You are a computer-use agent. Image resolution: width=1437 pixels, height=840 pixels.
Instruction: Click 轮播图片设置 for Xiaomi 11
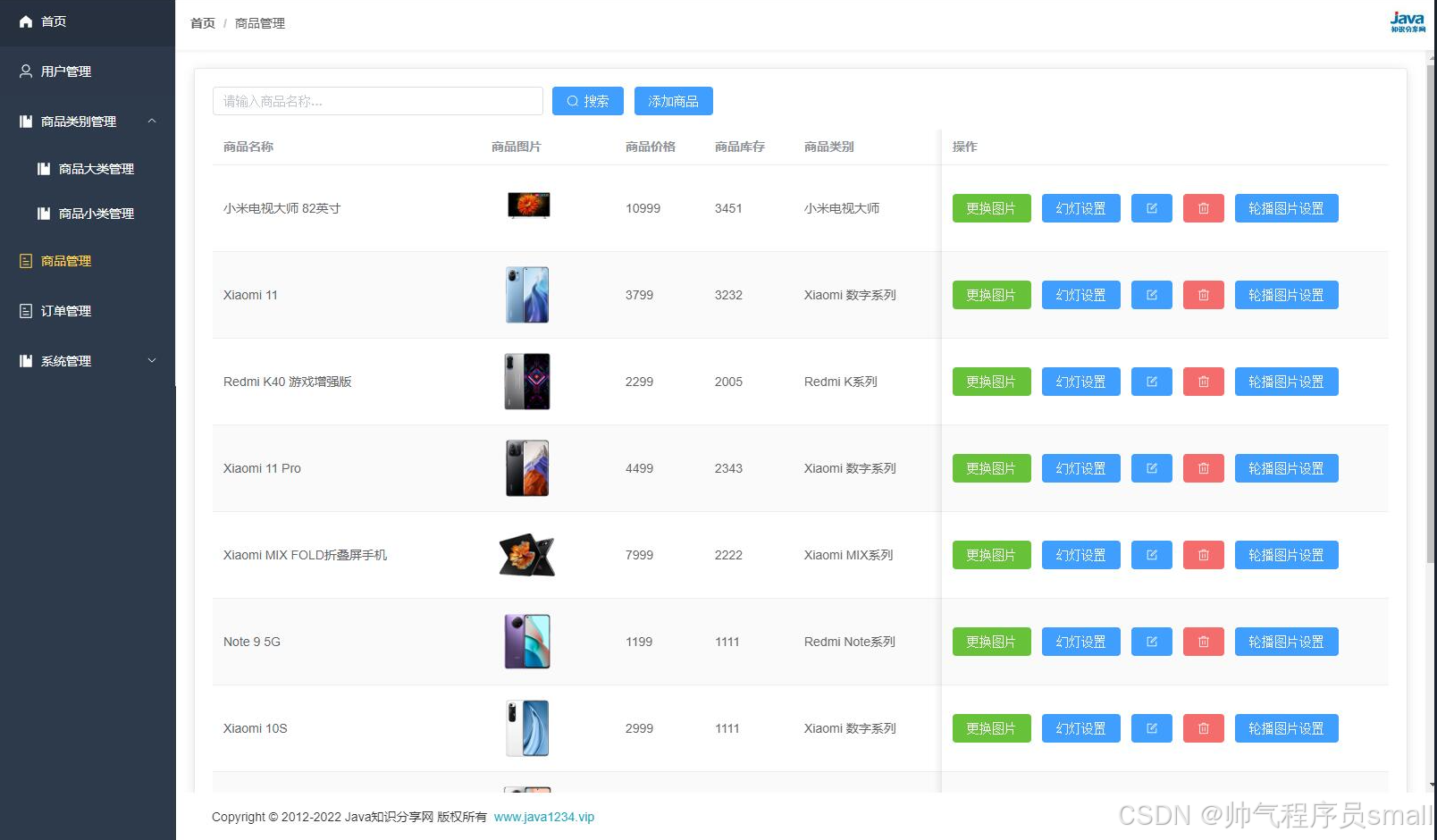(1287, 295)
